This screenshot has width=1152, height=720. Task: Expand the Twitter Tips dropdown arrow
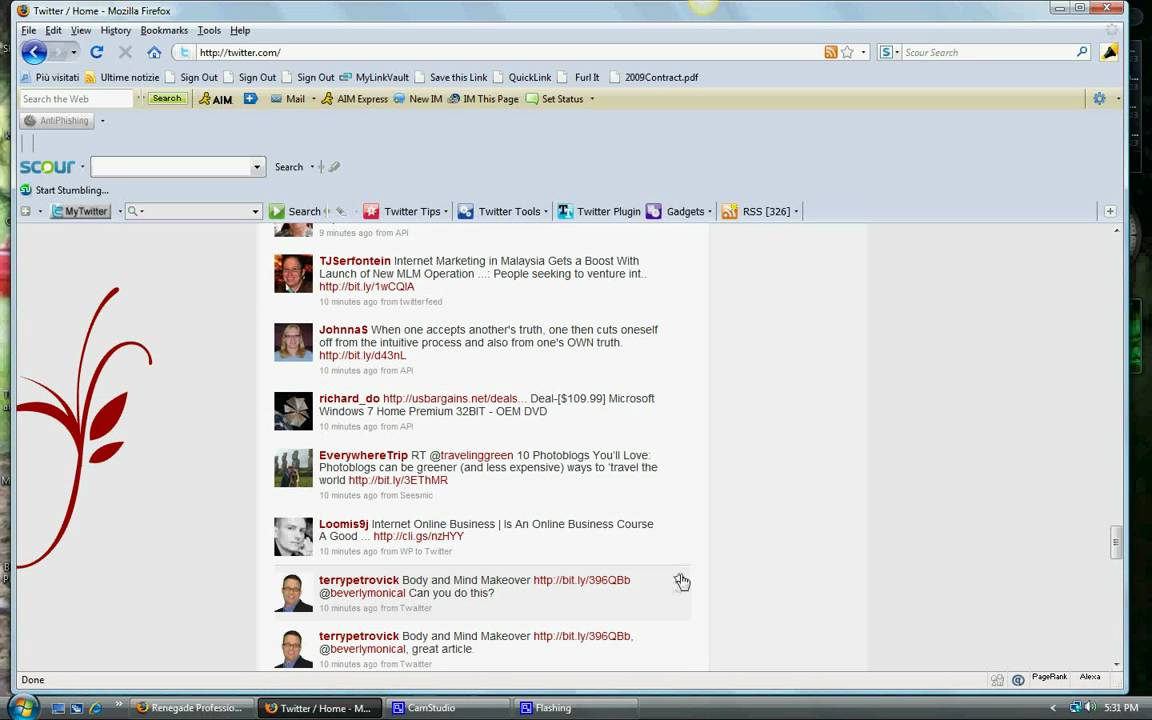tap(446, 212)
